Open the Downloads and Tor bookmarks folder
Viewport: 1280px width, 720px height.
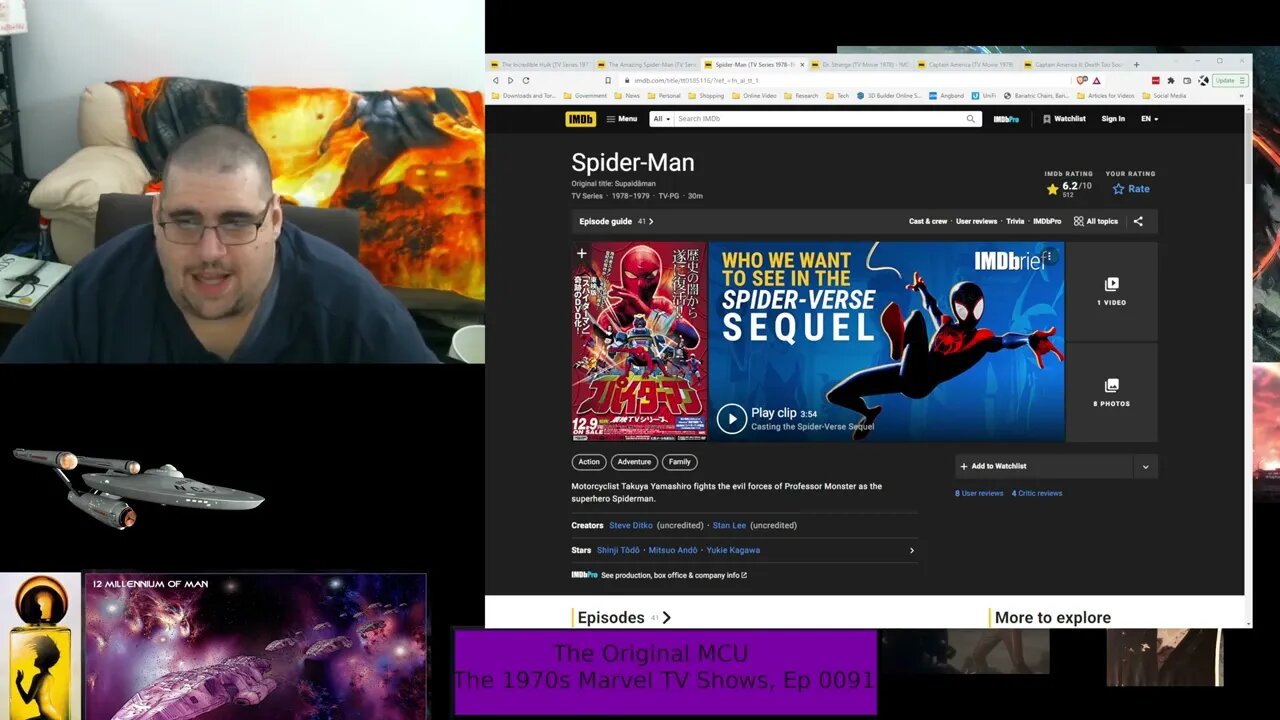coord(524,96)
